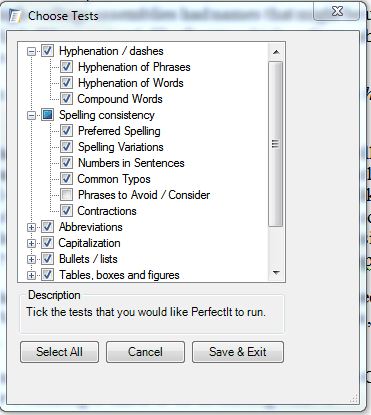
Task: Uncheck Common Typos test
Action: pos(66,179)
